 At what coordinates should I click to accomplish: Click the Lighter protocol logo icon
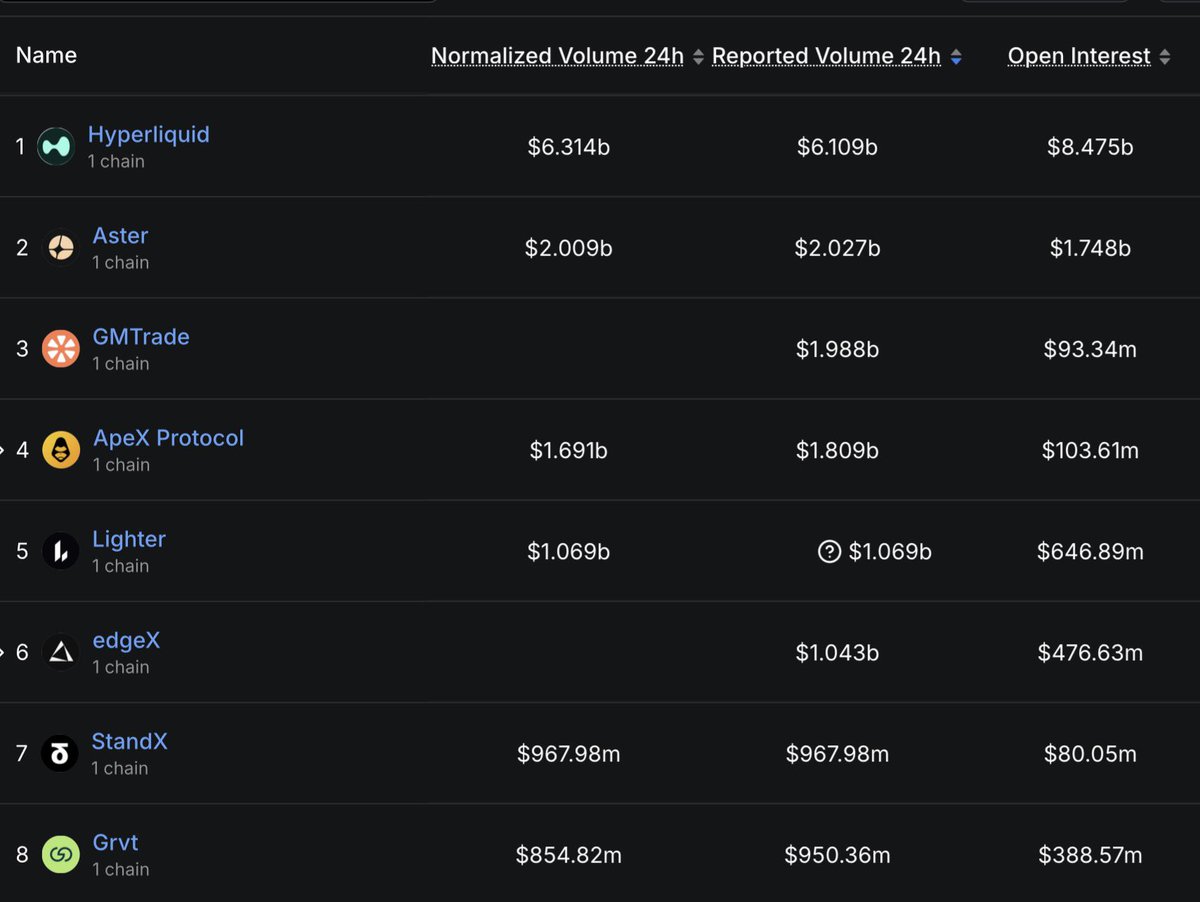60,551
